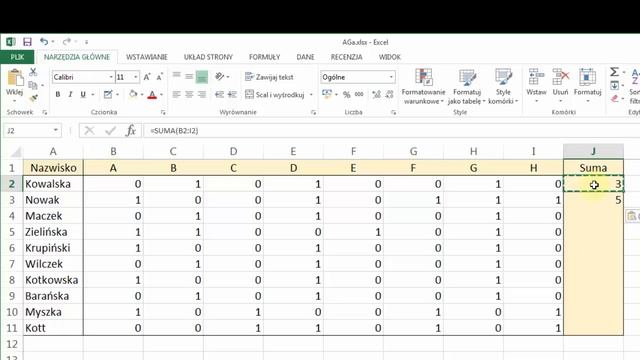
Task: Toggle Italic formatting
Action: click(70, 95)
